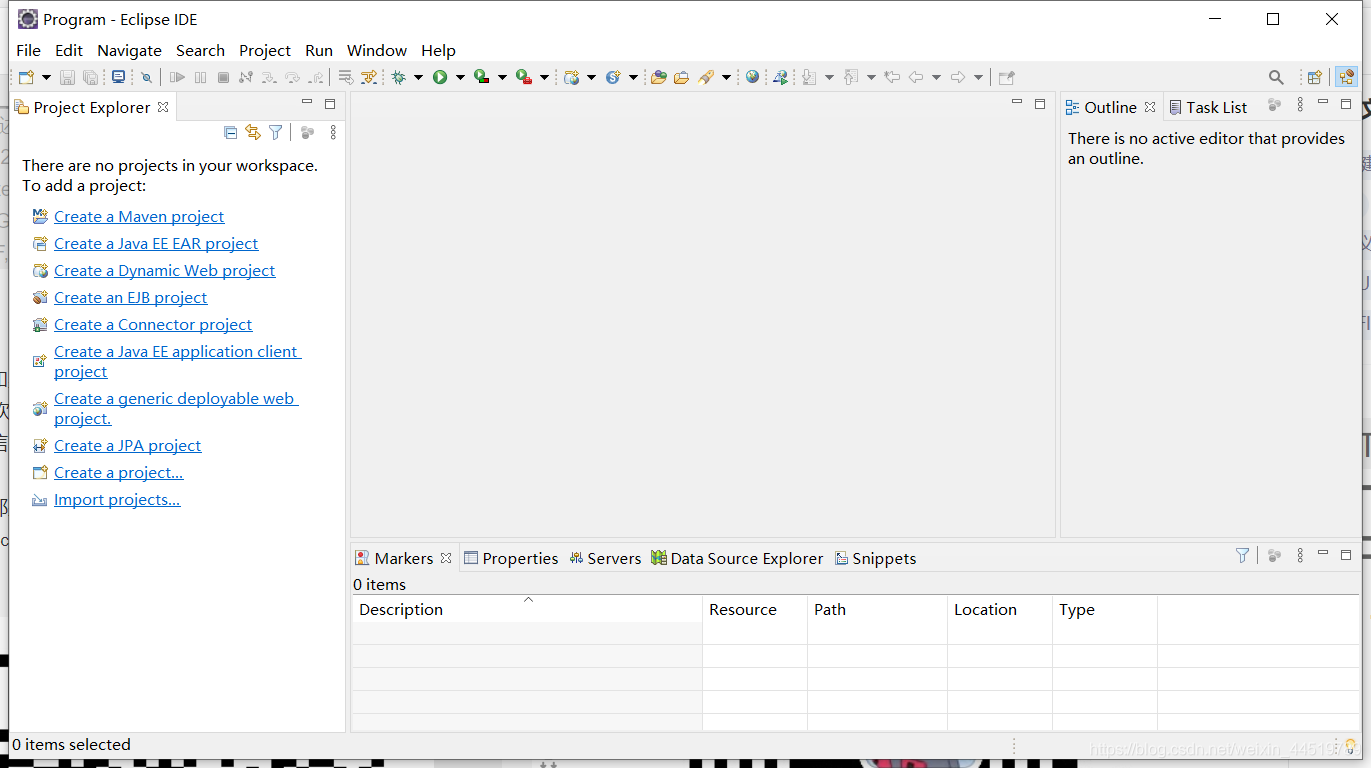Toggle Use Step Filters icon

point(369,77)
